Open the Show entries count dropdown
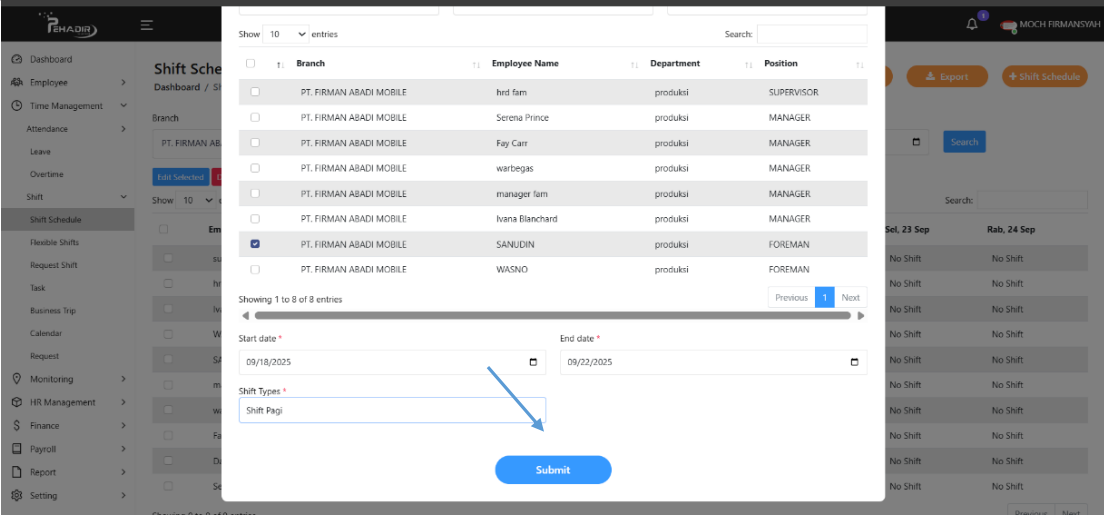The width and height of the screenshot is (1104, 515). coord(287,34)
